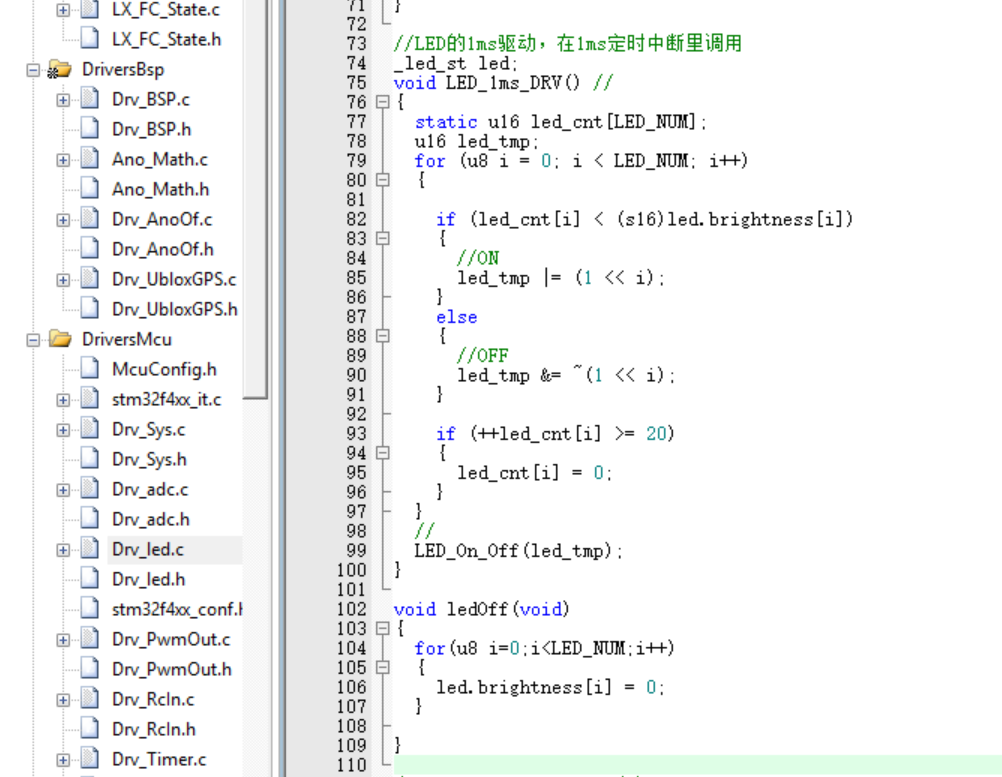Open Drv_led.h from the tree

click(148, 580)
